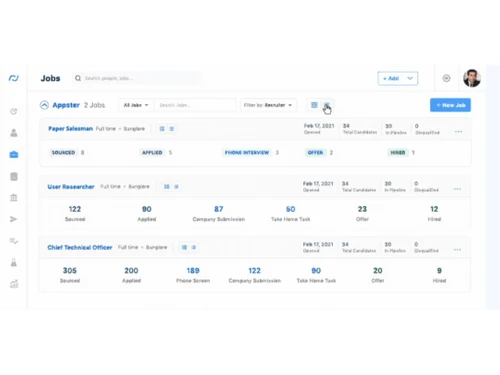The width and height of the screenshot is (500, 375).
Task: Focus the Search Jobs field
Action: 195,105
